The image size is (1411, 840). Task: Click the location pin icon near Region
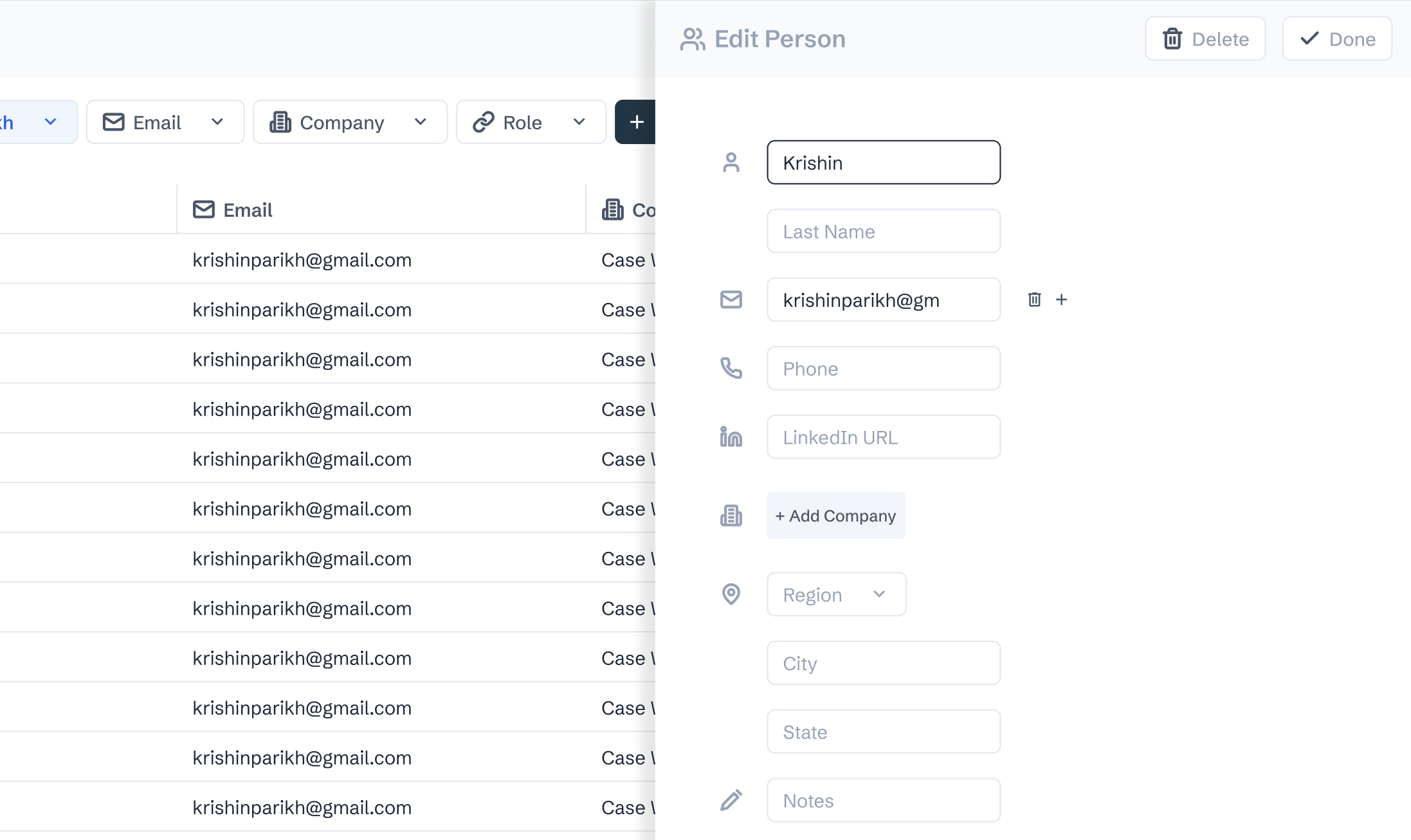tap(731, 594)
